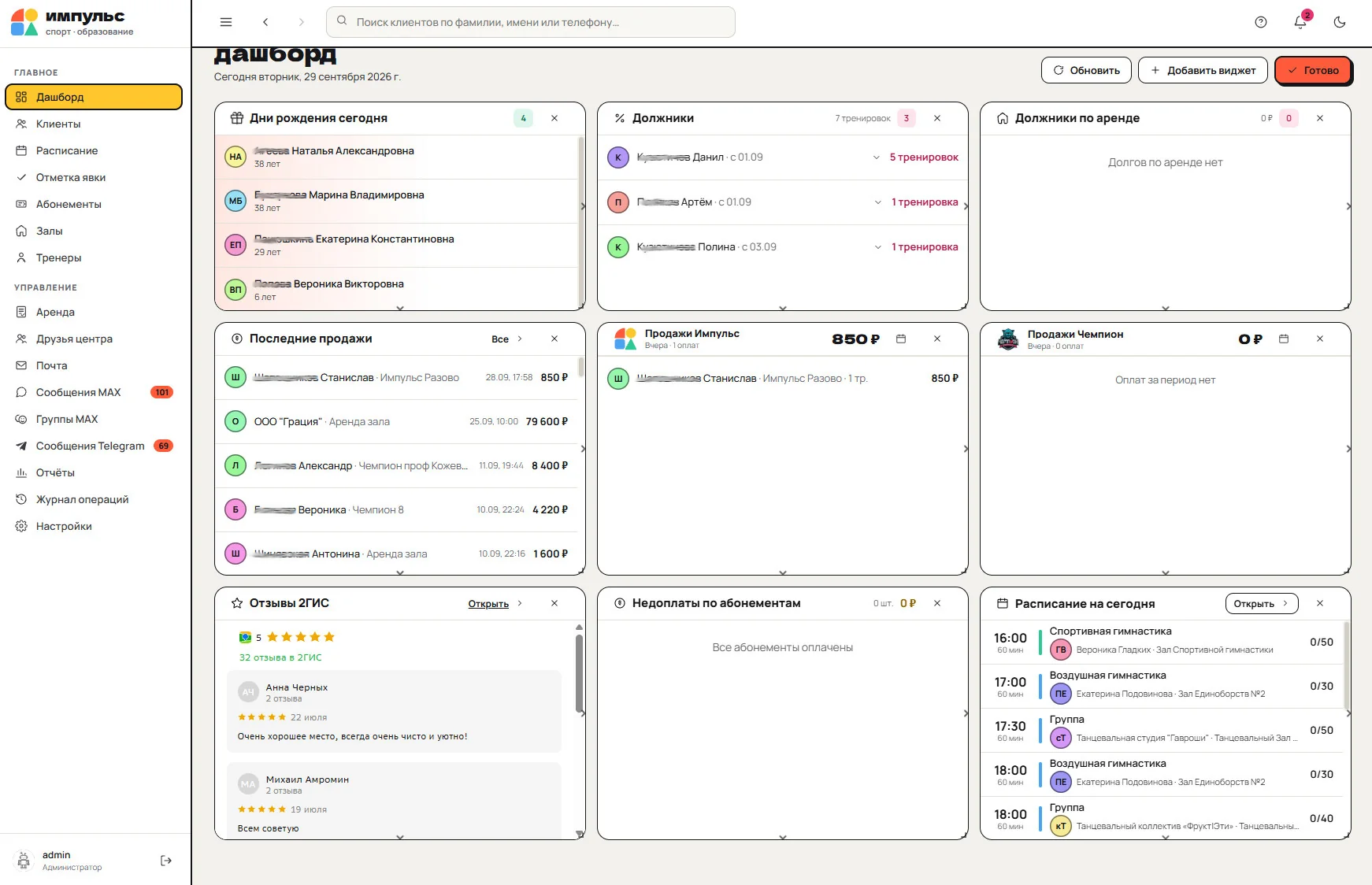Remove the Недоплаты по абонементам widget
The height and width of the screenshot is (885, 1372).
[x=937, y=603]
